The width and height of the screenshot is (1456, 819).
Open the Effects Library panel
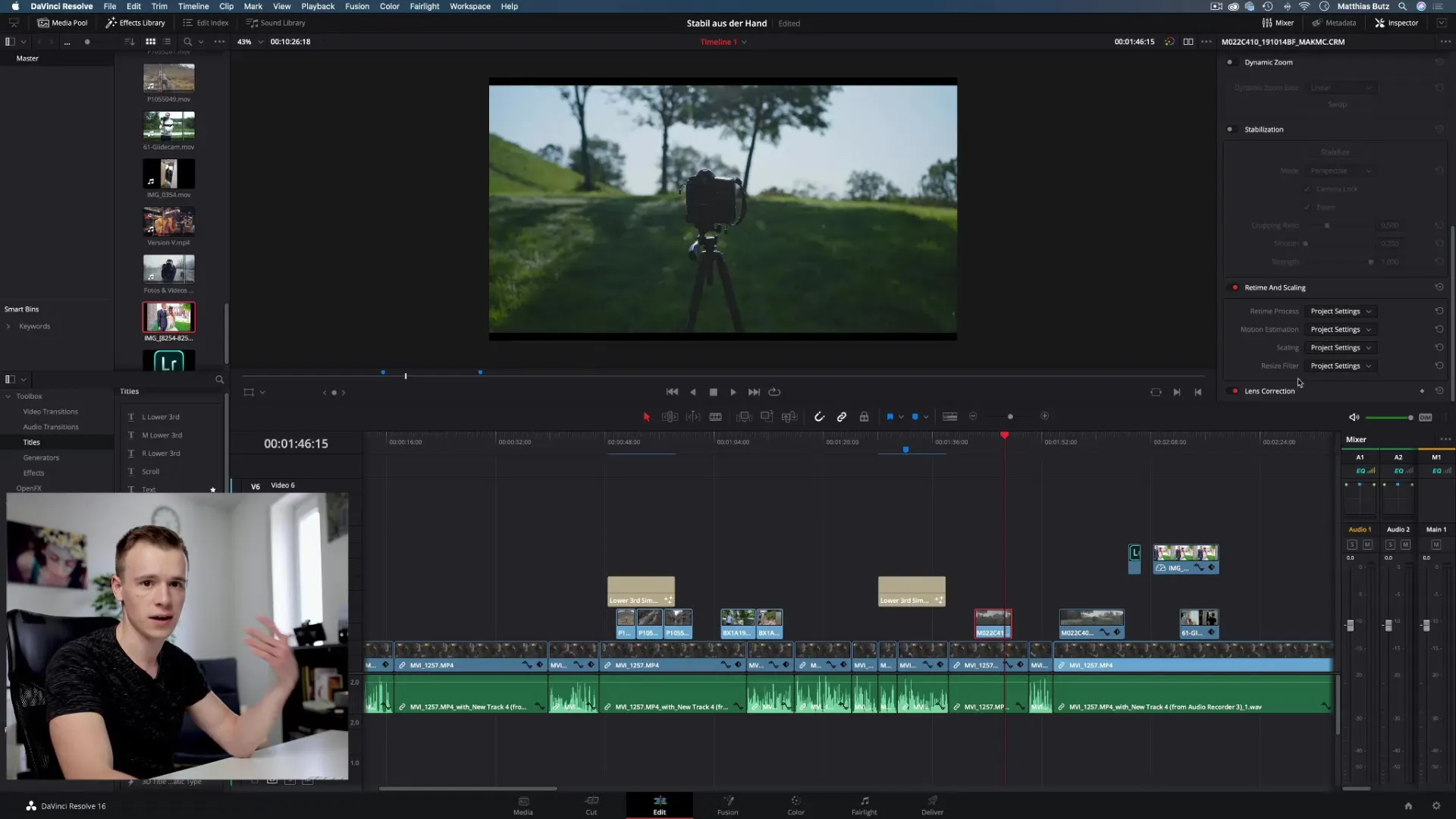(135, 23)
